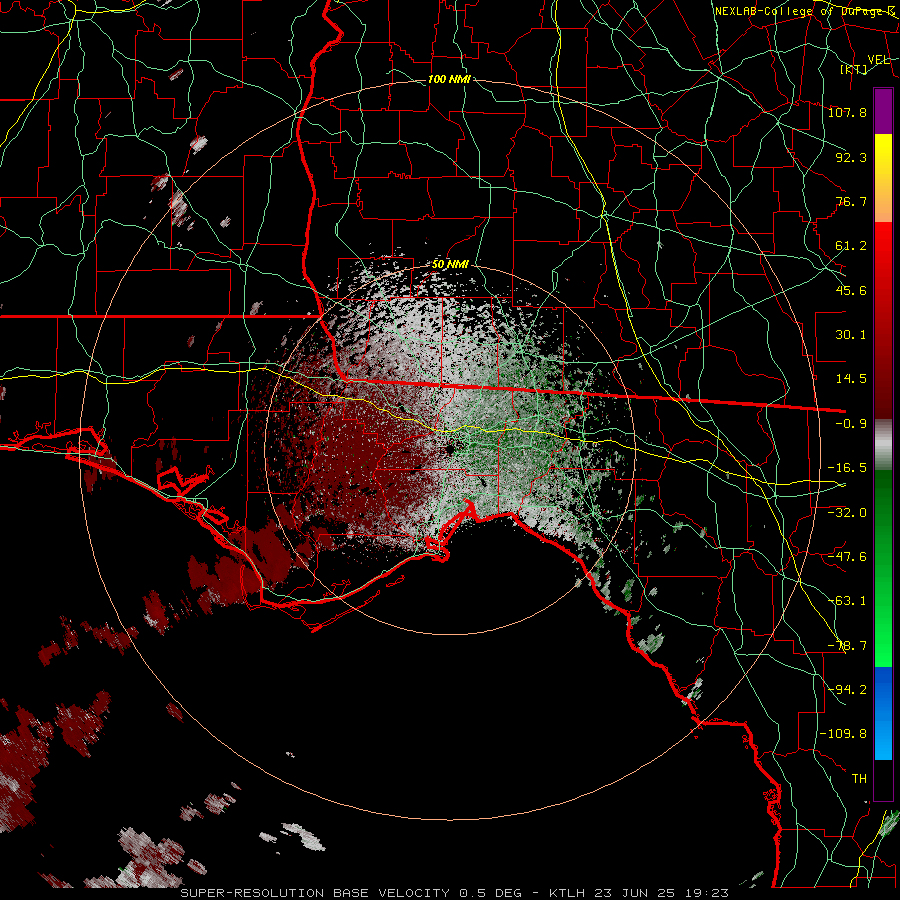Click the gray segment of the color bar
This screenshot has height=900, width=900.
(883, 445)
